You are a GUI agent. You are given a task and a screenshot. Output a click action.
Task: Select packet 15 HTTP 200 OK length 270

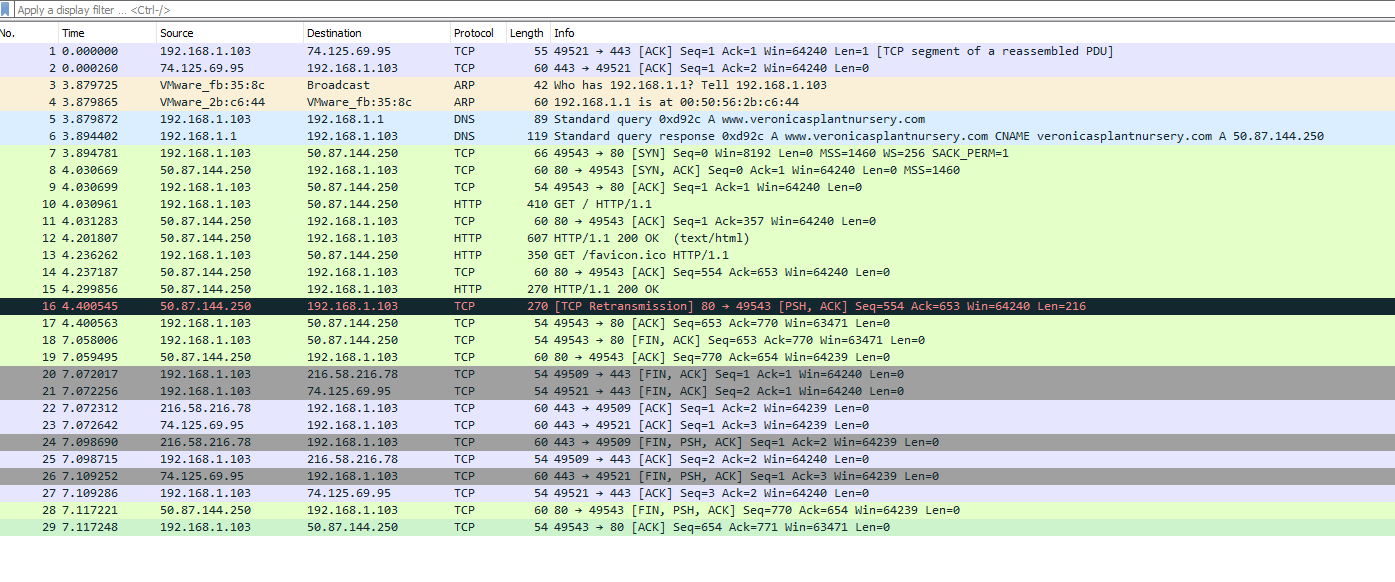click(x=697, y=289)
